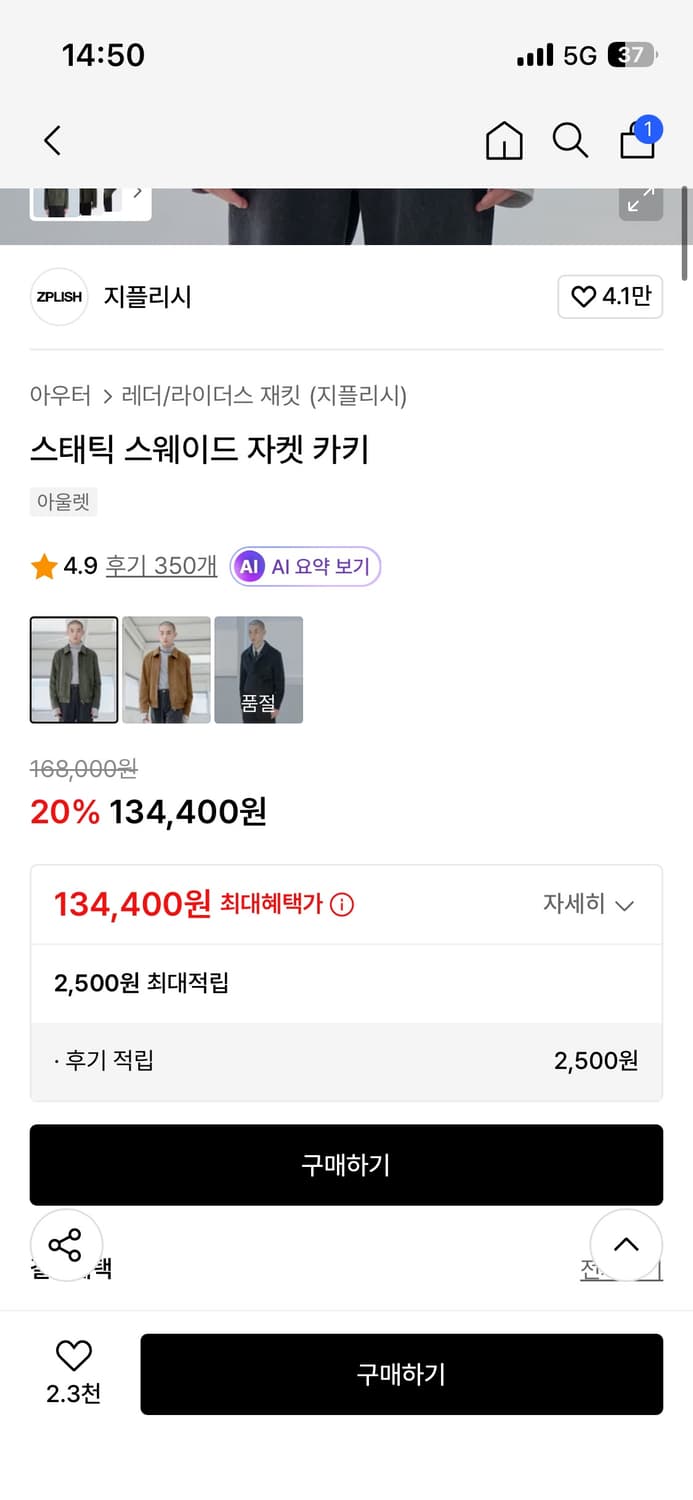The width and height of the screenshot is (693, 1500).
Task: Tap the heart icon next to 4.1만
Action: [583, 297]
